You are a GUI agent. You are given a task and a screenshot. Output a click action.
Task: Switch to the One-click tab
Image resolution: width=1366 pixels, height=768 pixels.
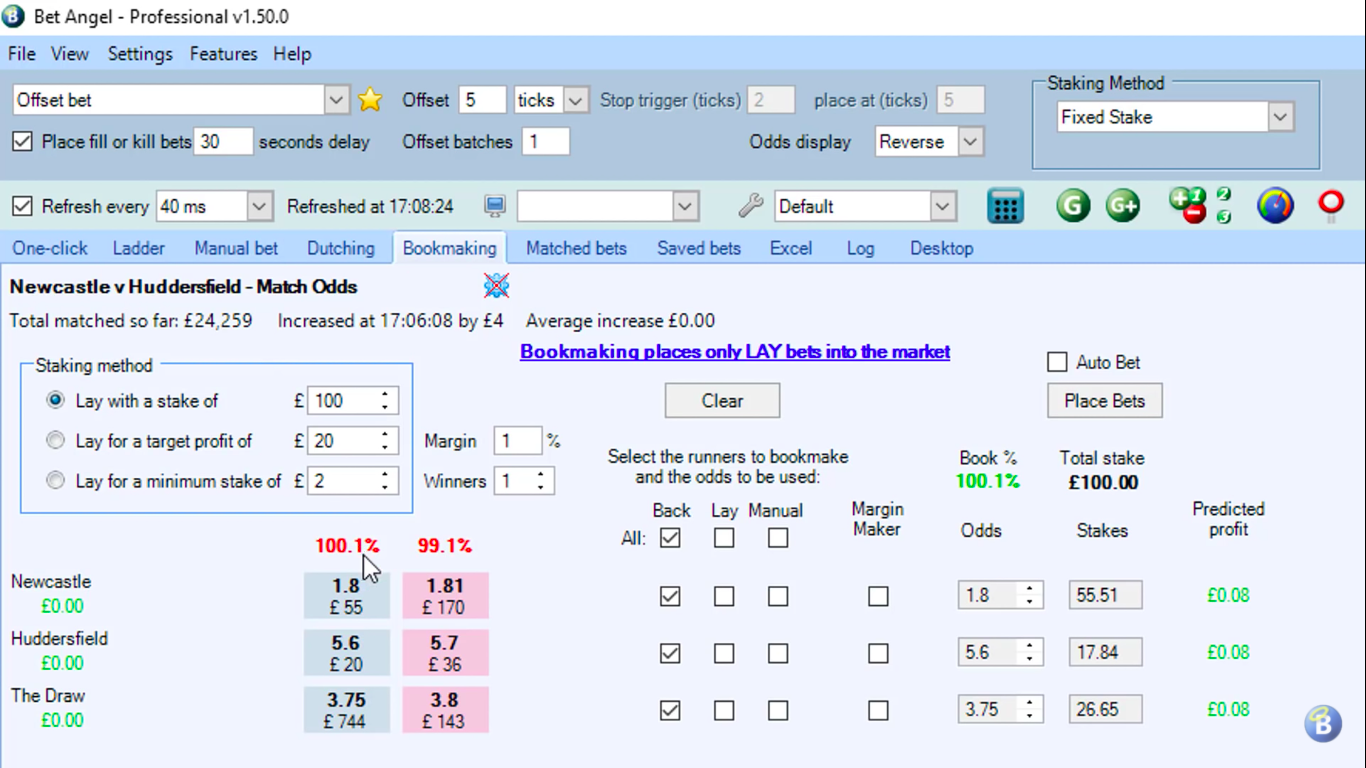(x=50, y=248)
